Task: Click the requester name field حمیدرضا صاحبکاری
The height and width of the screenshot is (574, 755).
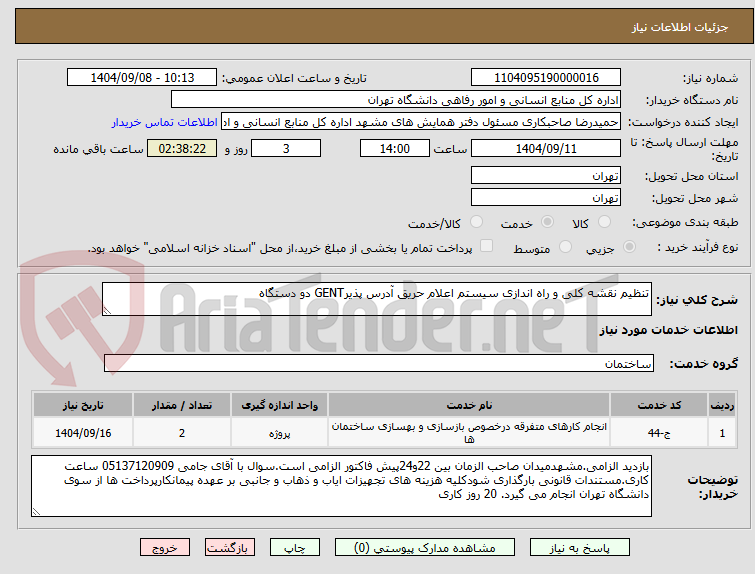Action: 421,122
